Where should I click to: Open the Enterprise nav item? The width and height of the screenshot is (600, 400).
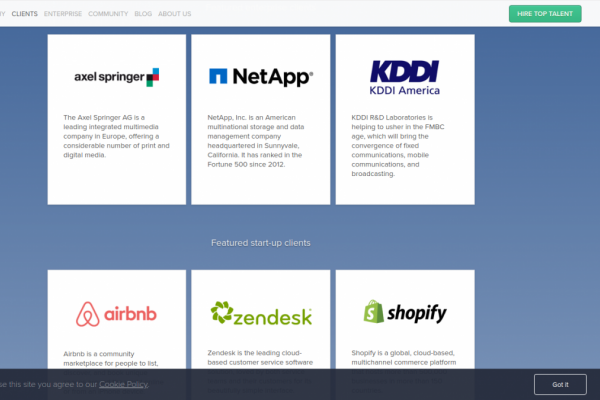(63, 14)
